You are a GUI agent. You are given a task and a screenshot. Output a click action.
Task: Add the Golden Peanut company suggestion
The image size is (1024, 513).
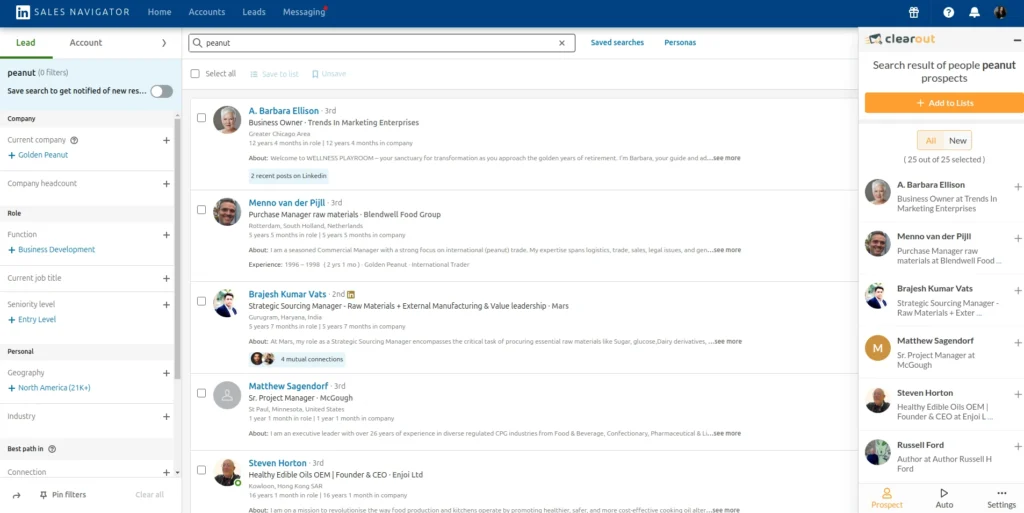(38, 155)
